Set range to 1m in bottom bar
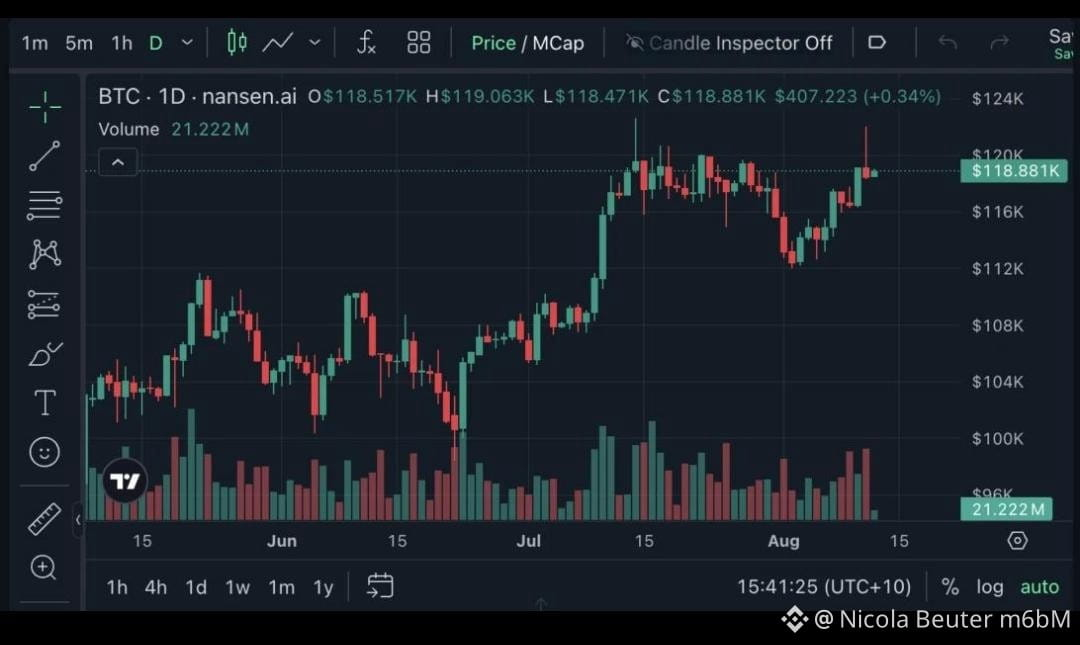 (x=281, y=586)
